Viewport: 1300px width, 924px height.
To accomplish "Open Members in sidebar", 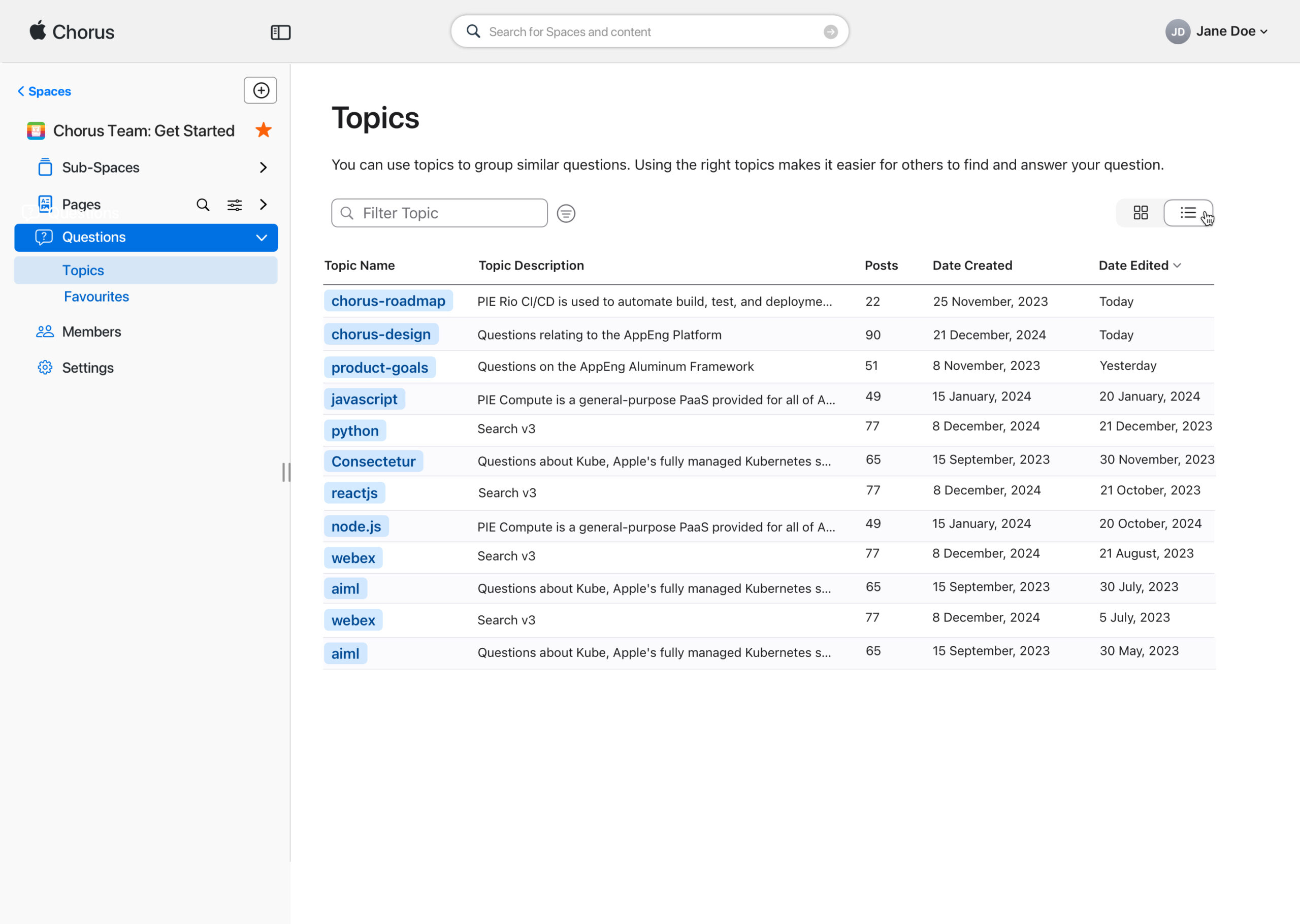I will 91,332.
